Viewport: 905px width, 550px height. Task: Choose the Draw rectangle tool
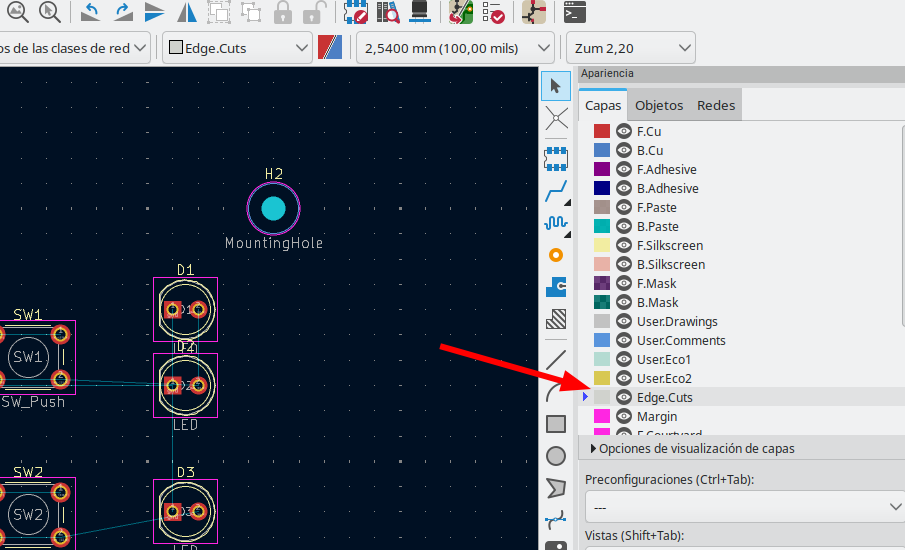coord(556,424)
